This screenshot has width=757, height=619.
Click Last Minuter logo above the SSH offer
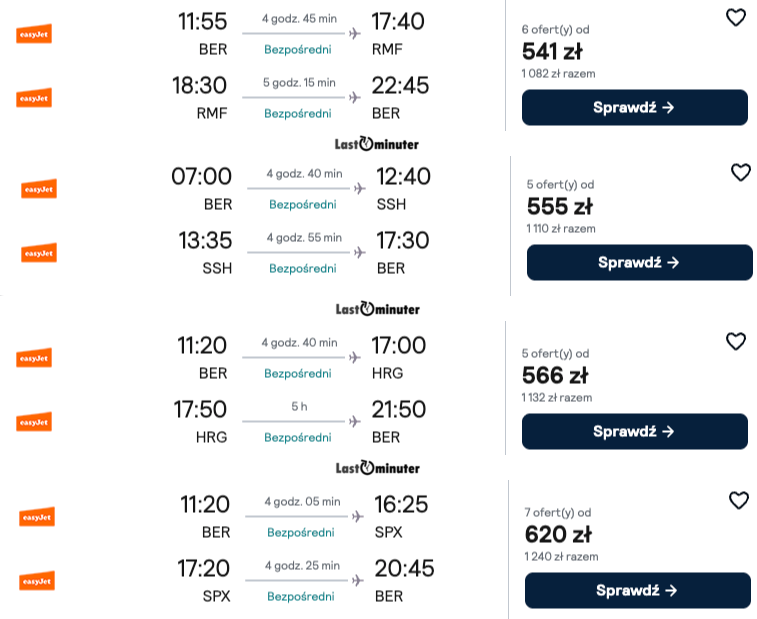pos(377,144)
